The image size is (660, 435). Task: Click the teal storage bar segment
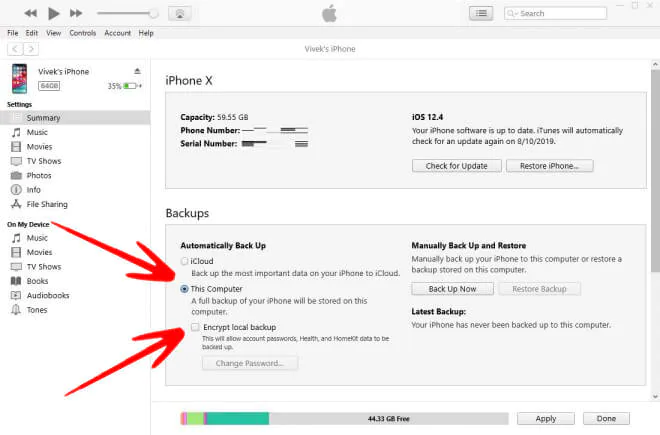(x=238, y=419)
